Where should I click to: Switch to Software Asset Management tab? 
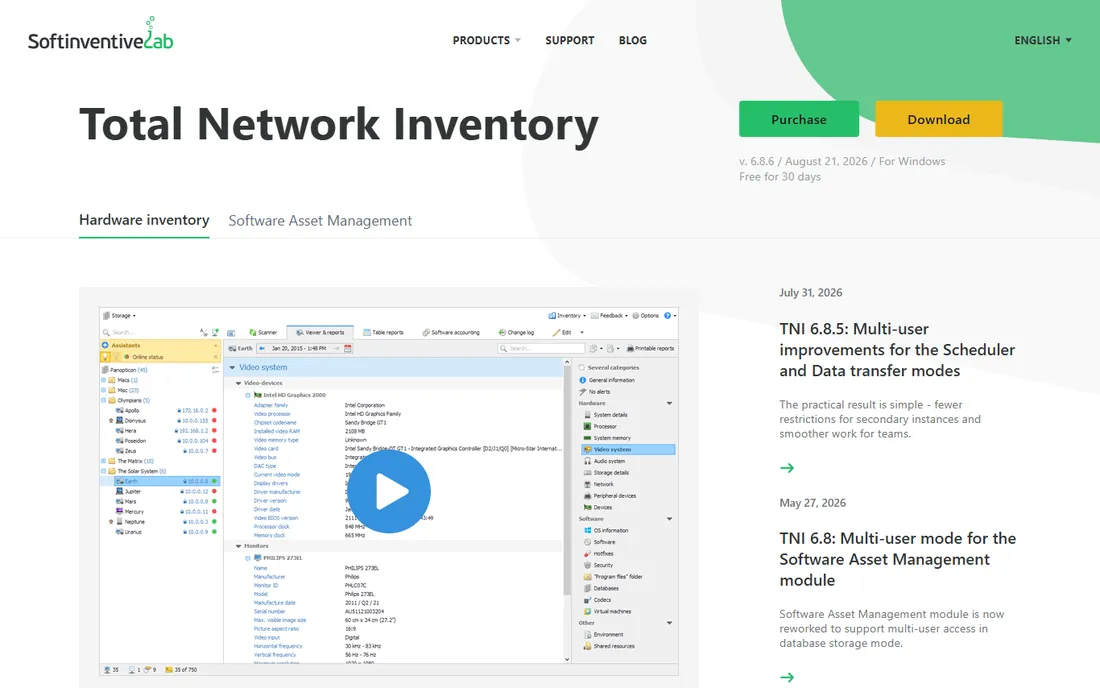click(x=320, y=221)
